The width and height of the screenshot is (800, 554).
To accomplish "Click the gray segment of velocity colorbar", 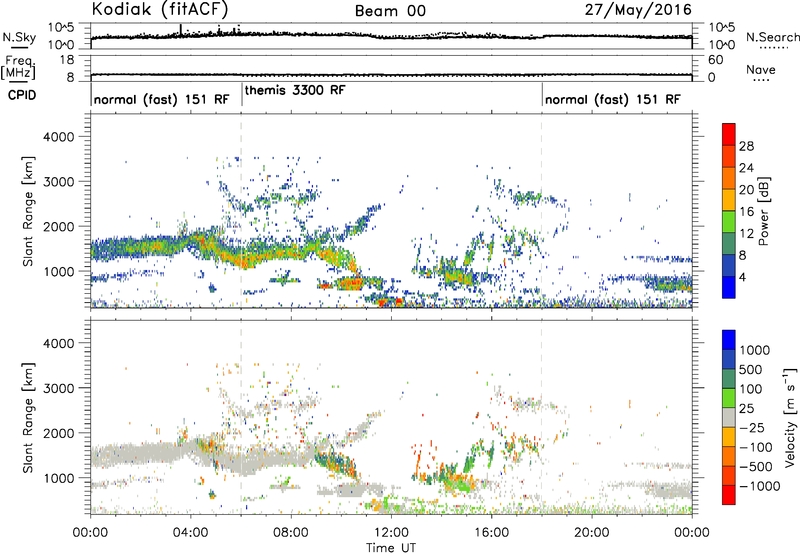I will pyautogui.click(x=729, y=418).
